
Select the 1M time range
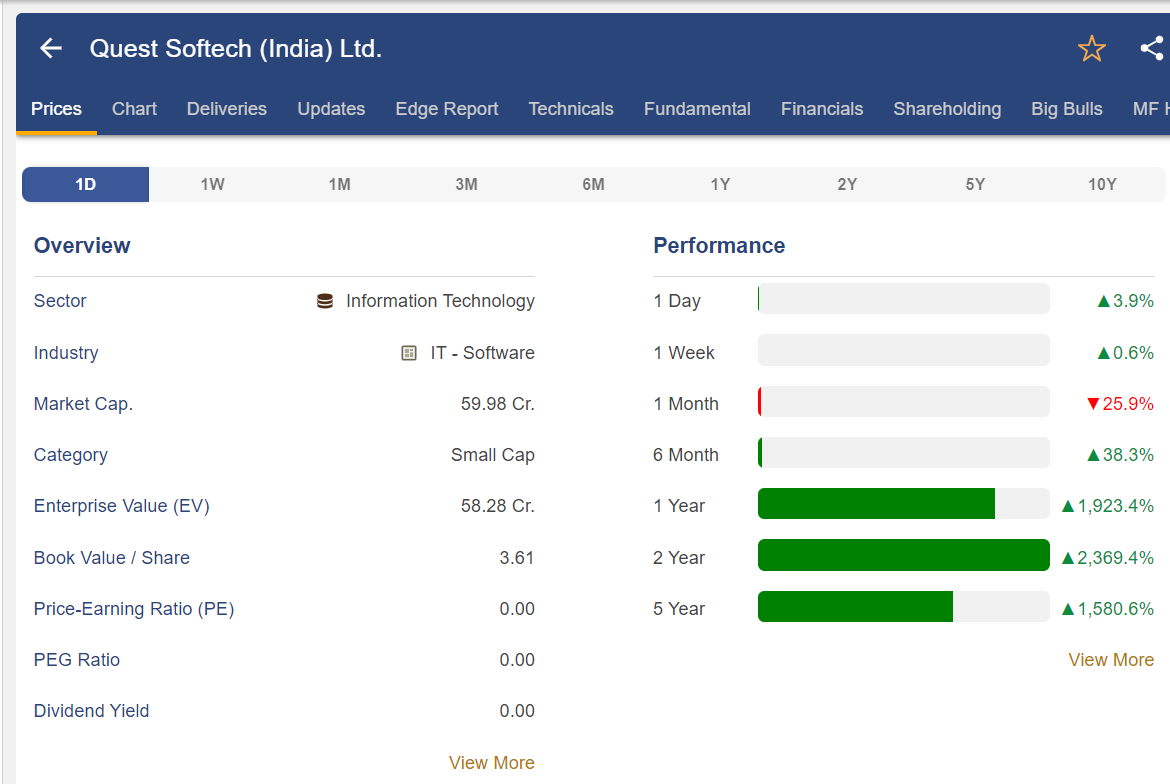(x=340, y=184)
